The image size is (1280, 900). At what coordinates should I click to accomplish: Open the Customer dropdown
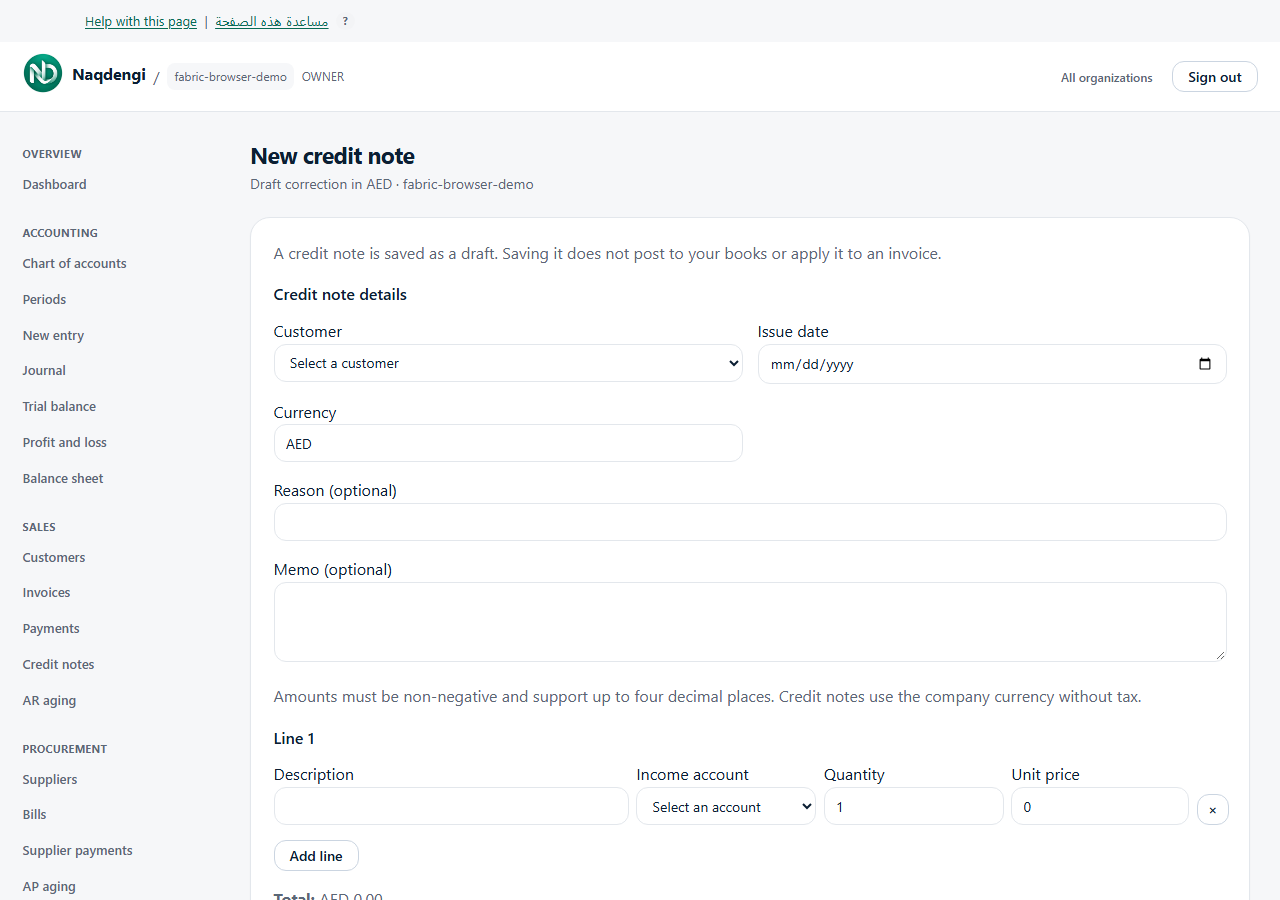click(508, 363)
